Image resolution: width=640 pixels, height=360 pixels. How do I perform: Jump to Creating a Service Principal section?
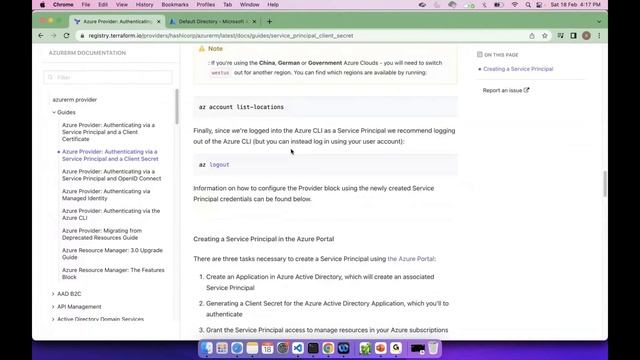point(518,69)
